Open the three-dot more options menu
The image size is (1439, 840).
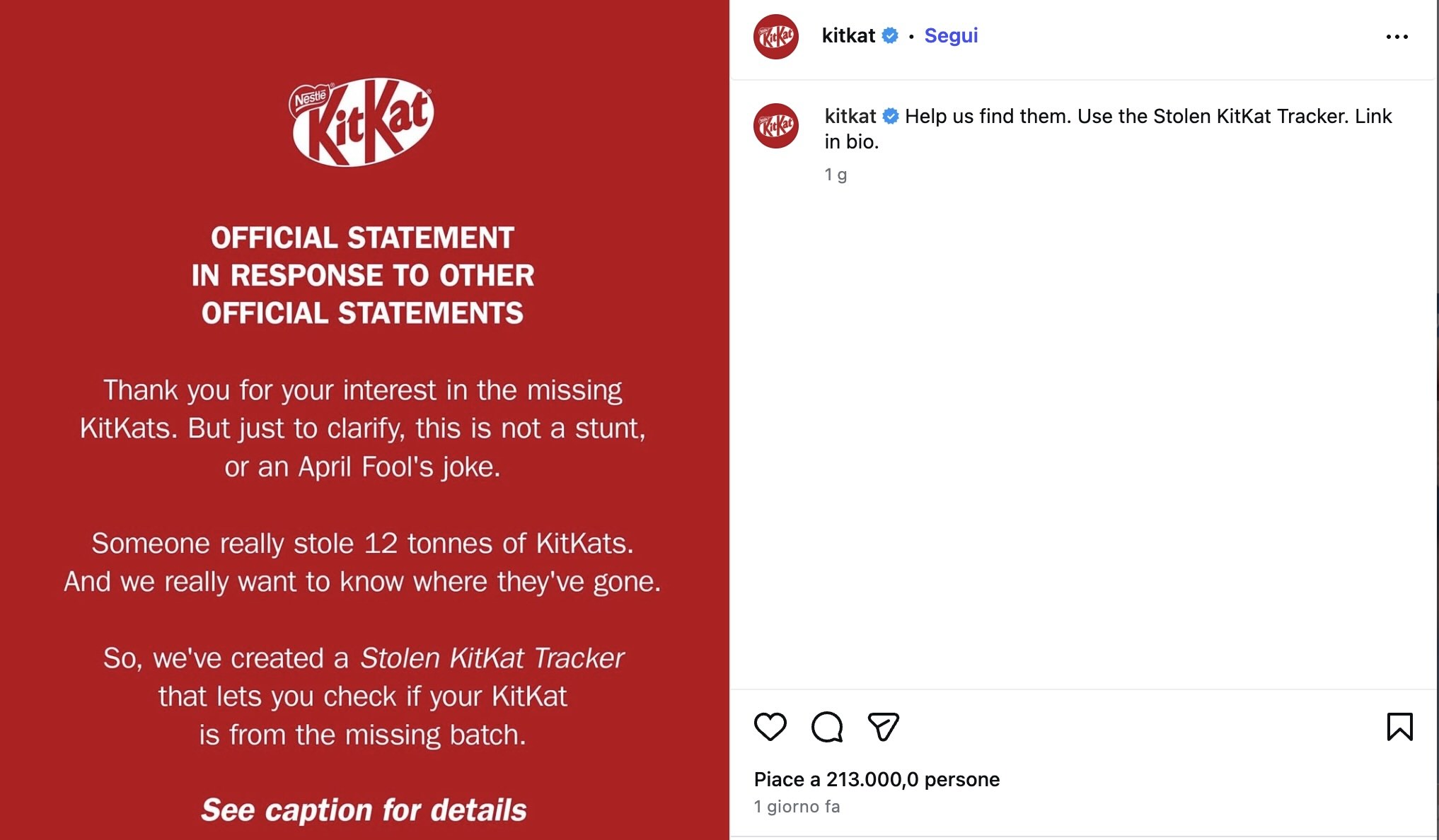click(x=1397, y=37)
